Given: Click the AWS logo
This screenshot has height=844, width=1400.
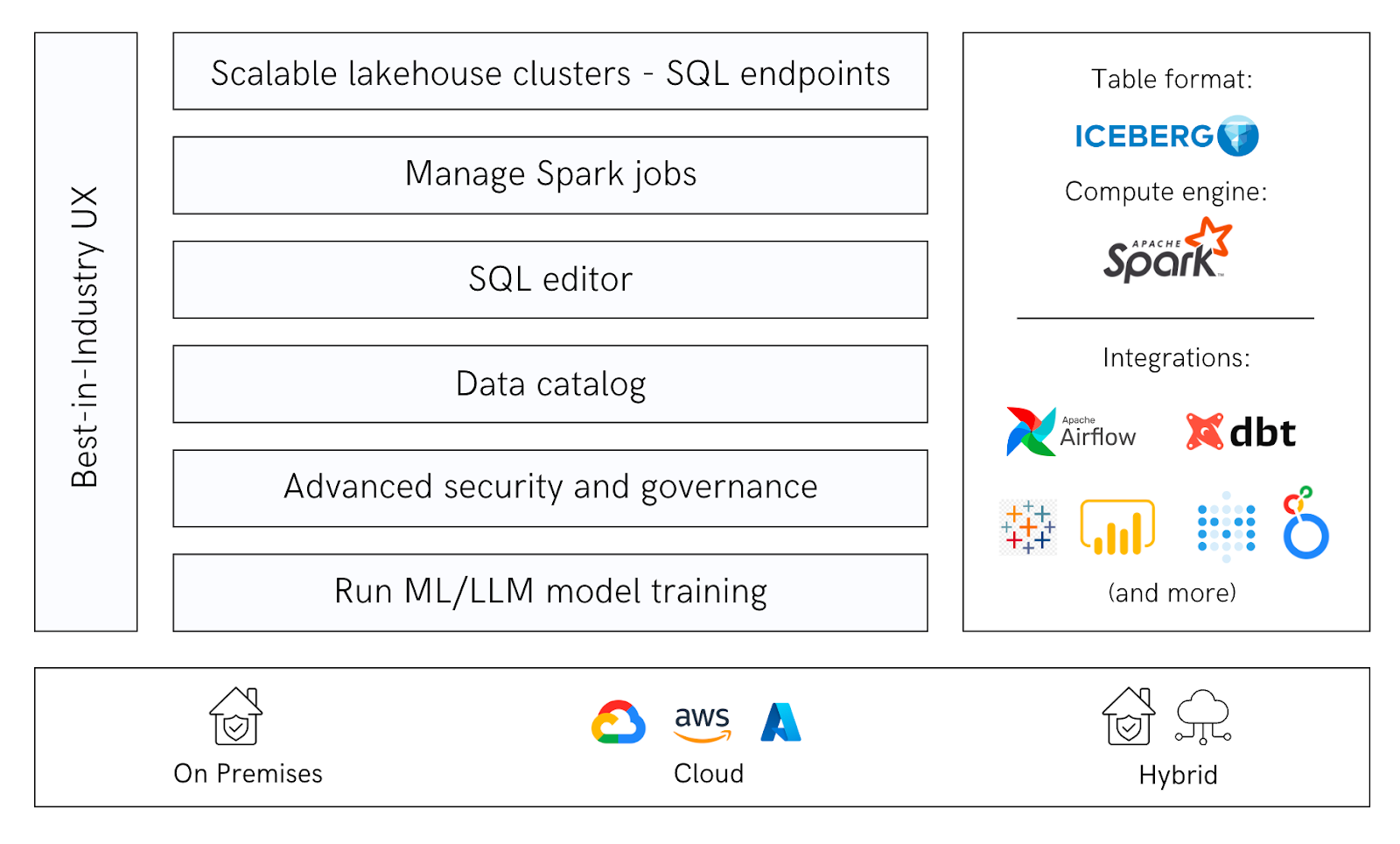Looking at the screenshot, I should pos(702,724).
